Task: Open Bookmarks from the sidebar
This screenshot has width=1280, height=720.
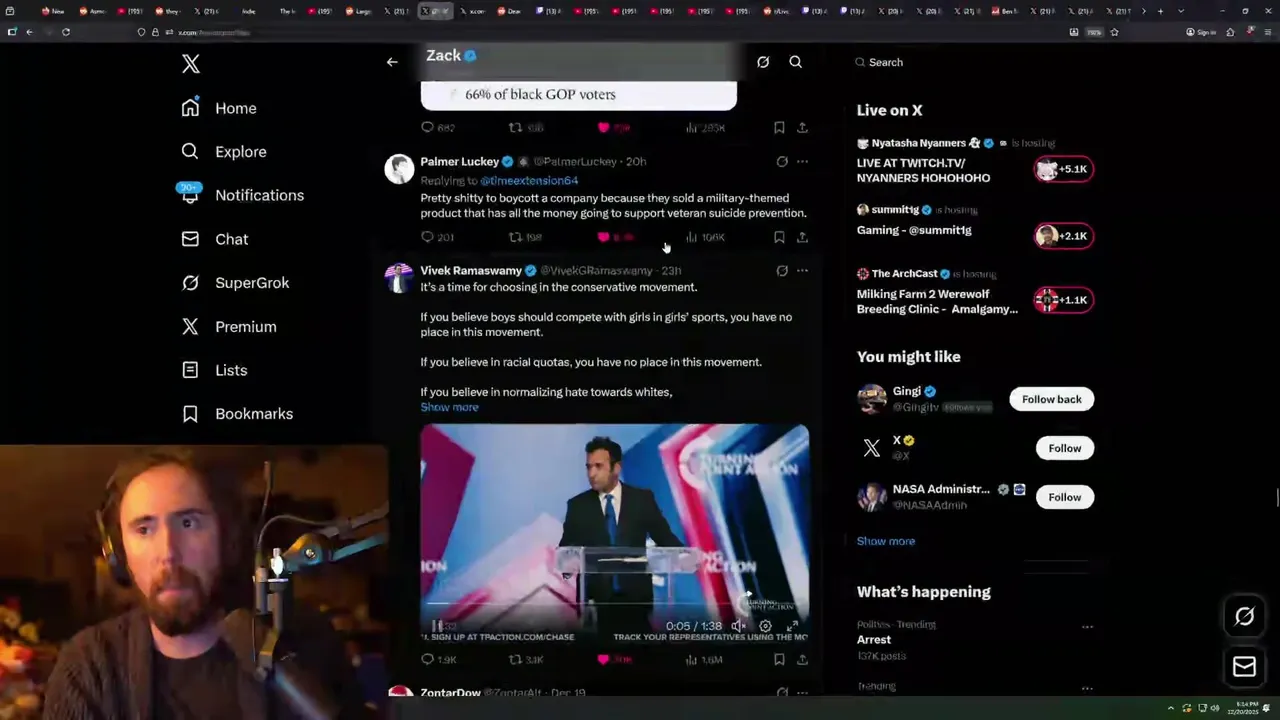Action: coord(237,414)
